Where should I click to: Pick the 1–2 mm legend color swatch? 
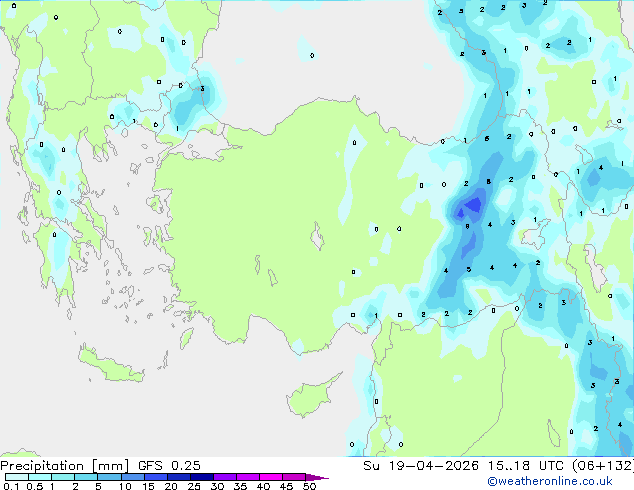point(63,477)
